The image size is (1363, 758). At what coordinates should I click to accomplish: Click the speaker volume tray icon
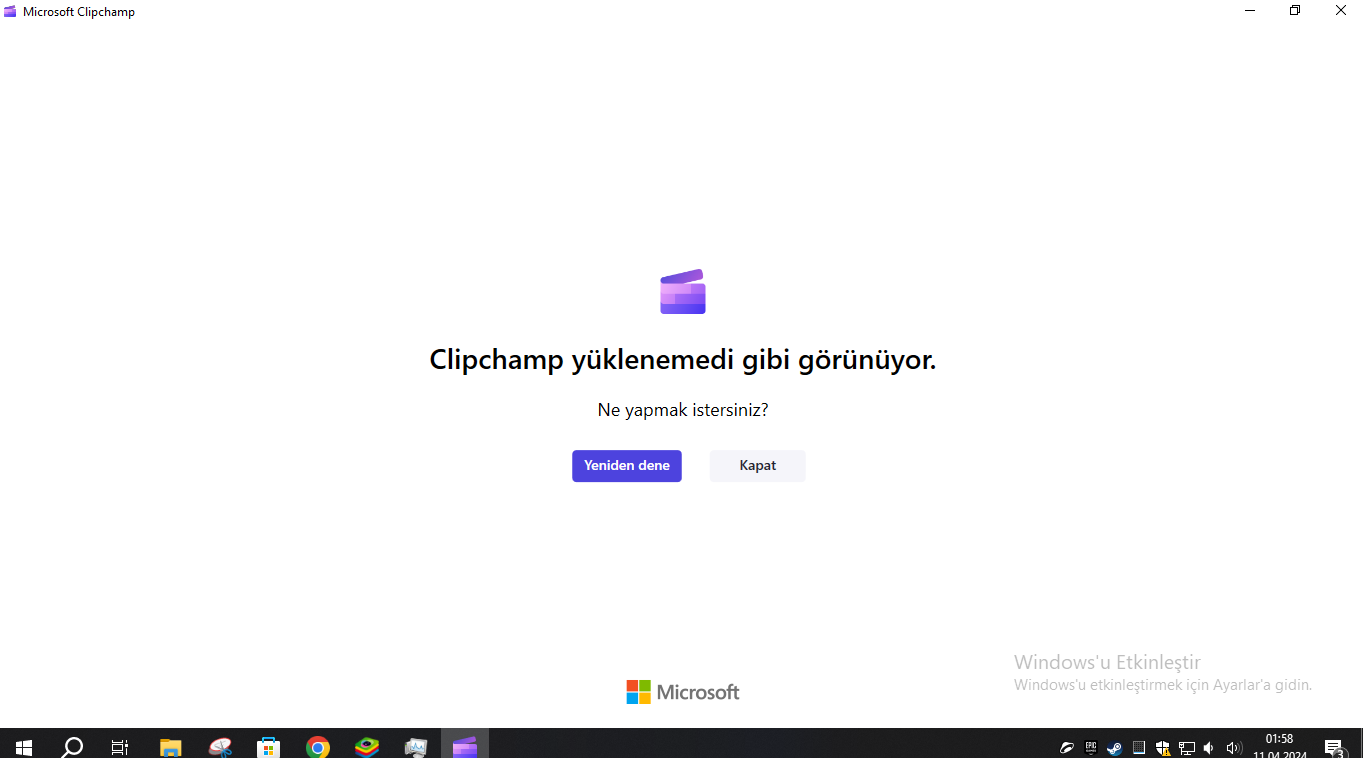point(1233,748)
